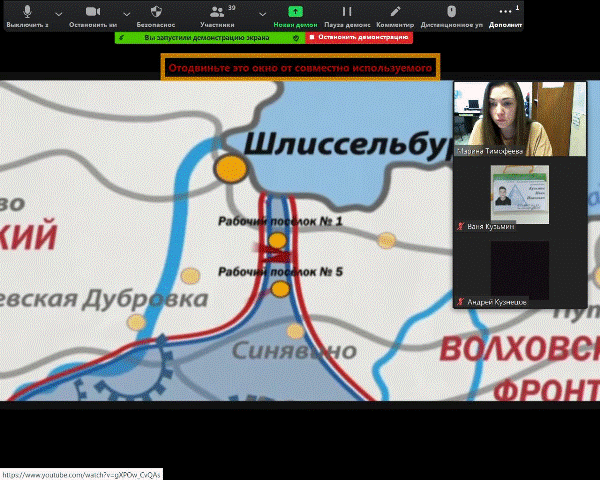Screen dimensions: 600x480
Task: Click muted mic icon beside Ваня Кузьмин
Action: (x=461, y=227)
